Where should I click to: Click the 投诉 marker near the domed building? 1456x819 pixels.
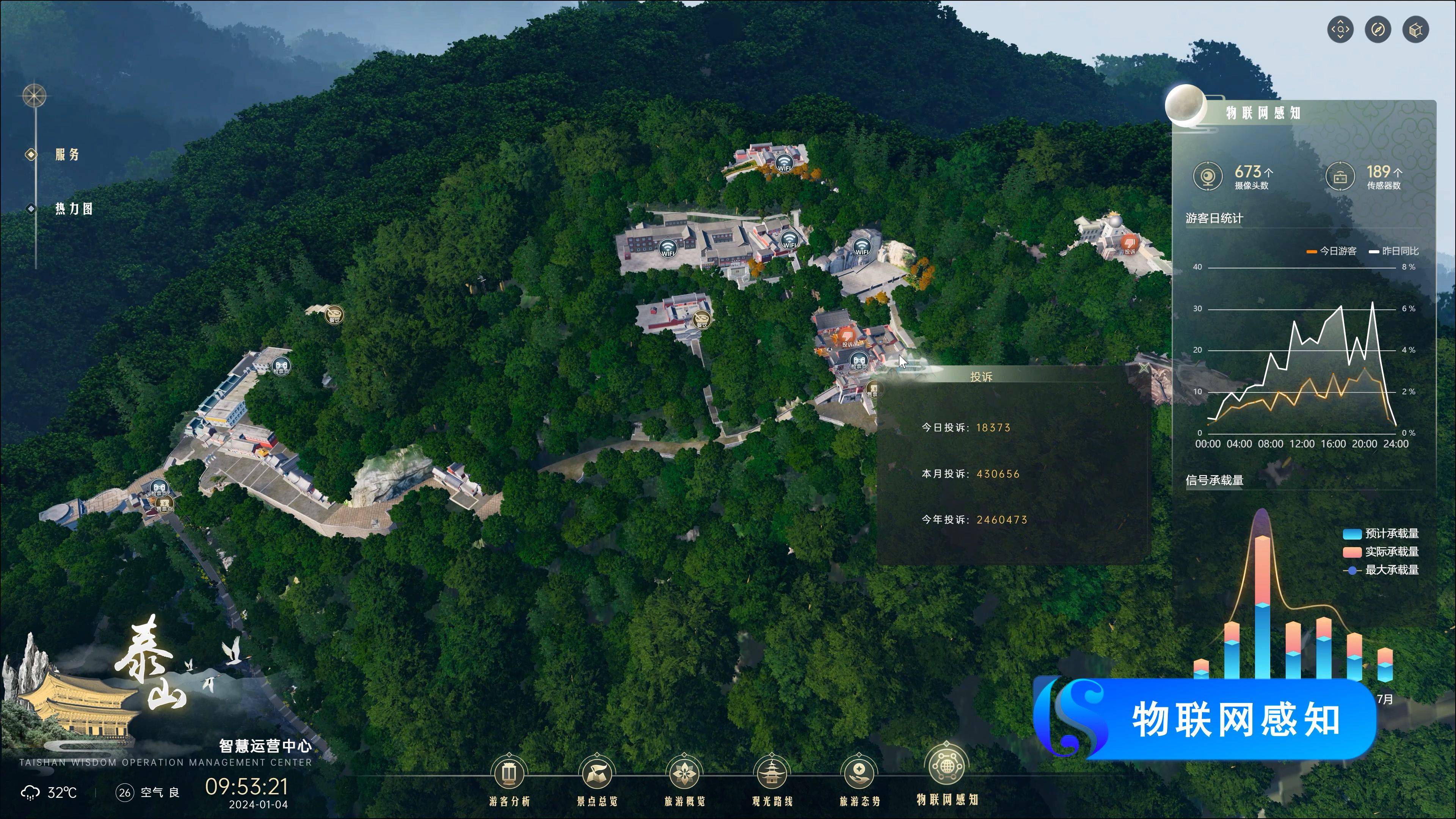coord(1129,244)
